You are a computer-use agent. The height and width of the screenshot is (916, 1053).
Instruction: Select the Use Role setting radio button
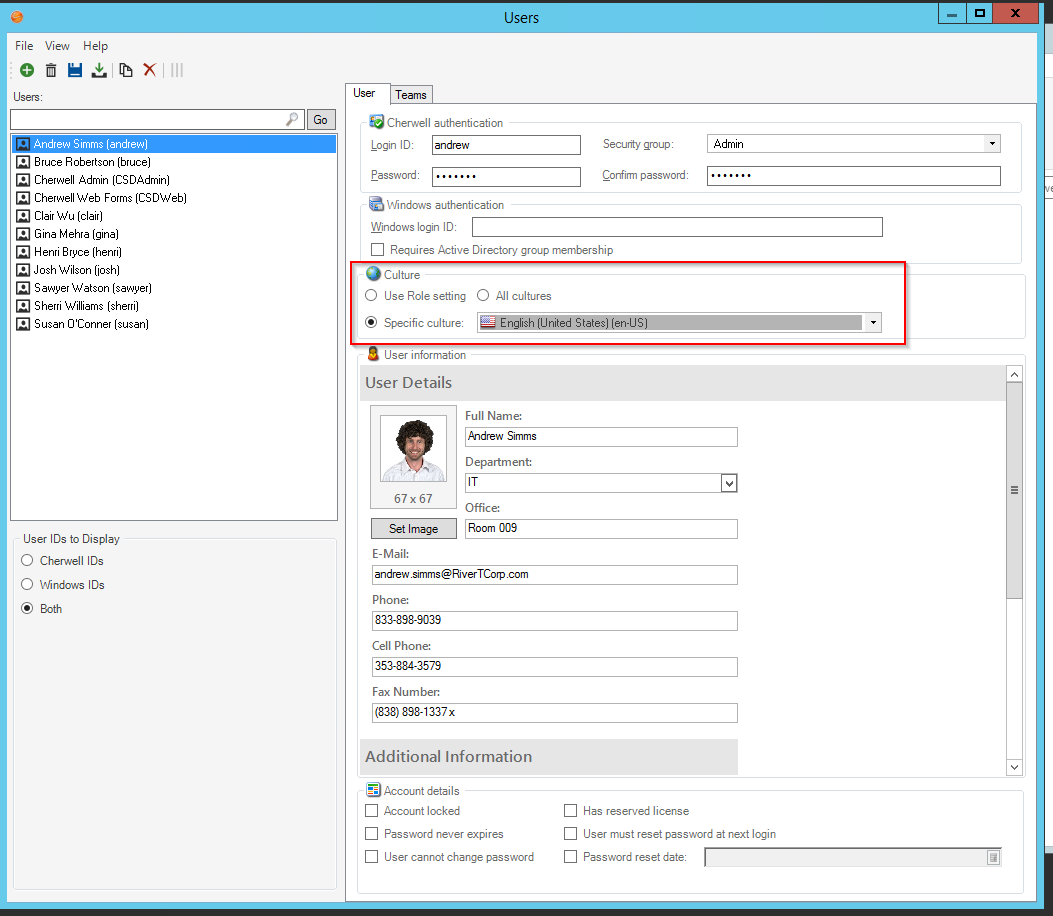(371, 296)
